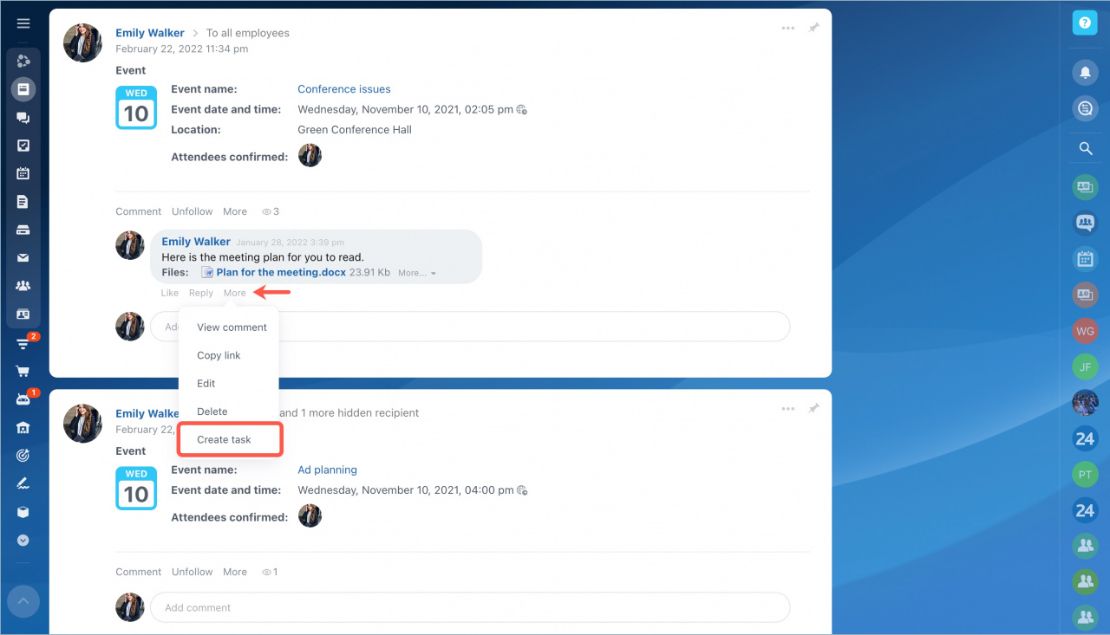Viewport: 1110px width, 635px height.
Task: Pin the Ad planning post
Action: point(814,408)
